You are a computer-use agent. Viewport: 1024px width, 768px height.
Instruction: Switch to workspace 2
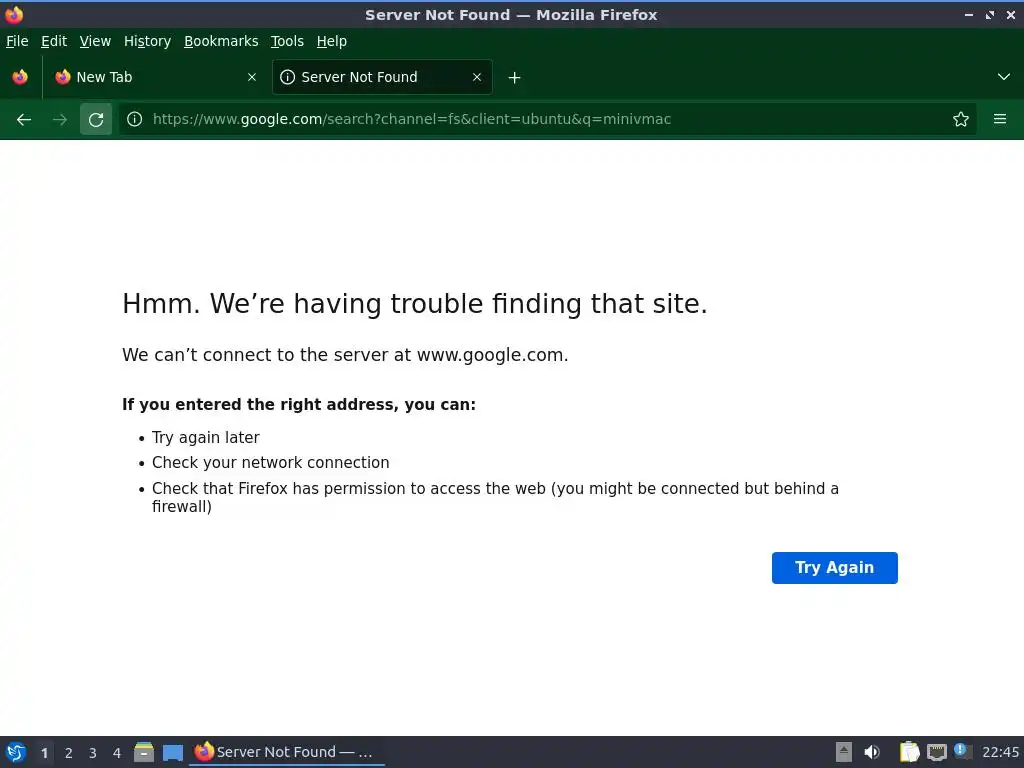coord(69,753)
